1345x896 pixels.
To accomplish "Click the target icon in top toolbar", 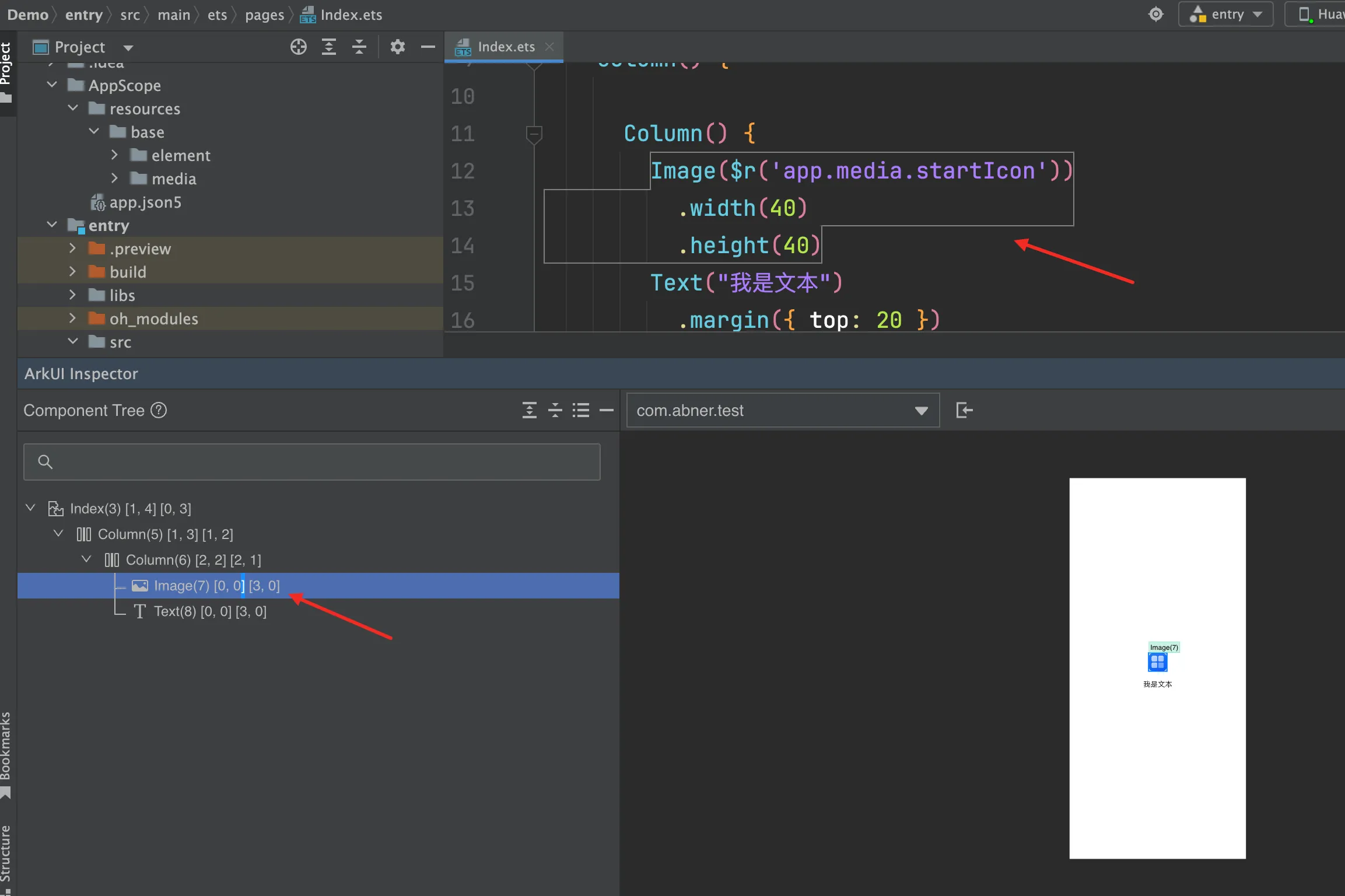I will click(1155, 14).
